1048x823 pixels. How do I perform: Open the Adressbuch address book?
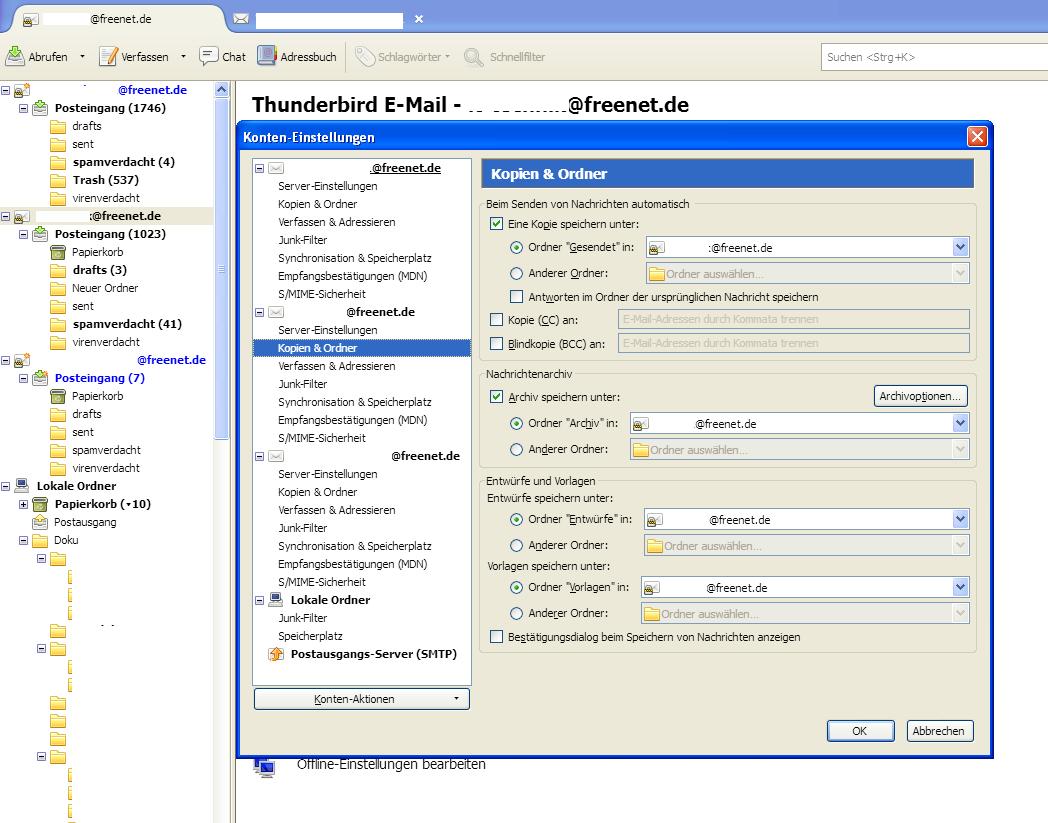coord(297,56)
